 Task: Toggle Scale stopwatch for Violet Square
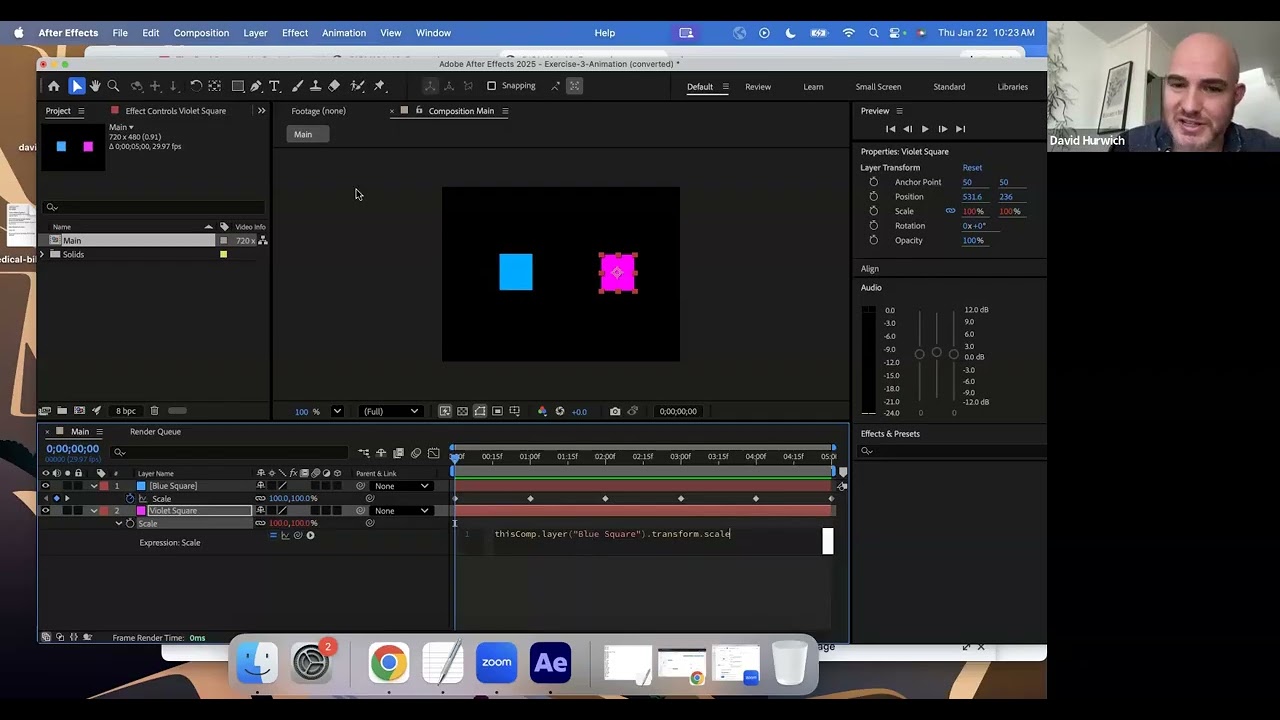[x=130, y=523]
